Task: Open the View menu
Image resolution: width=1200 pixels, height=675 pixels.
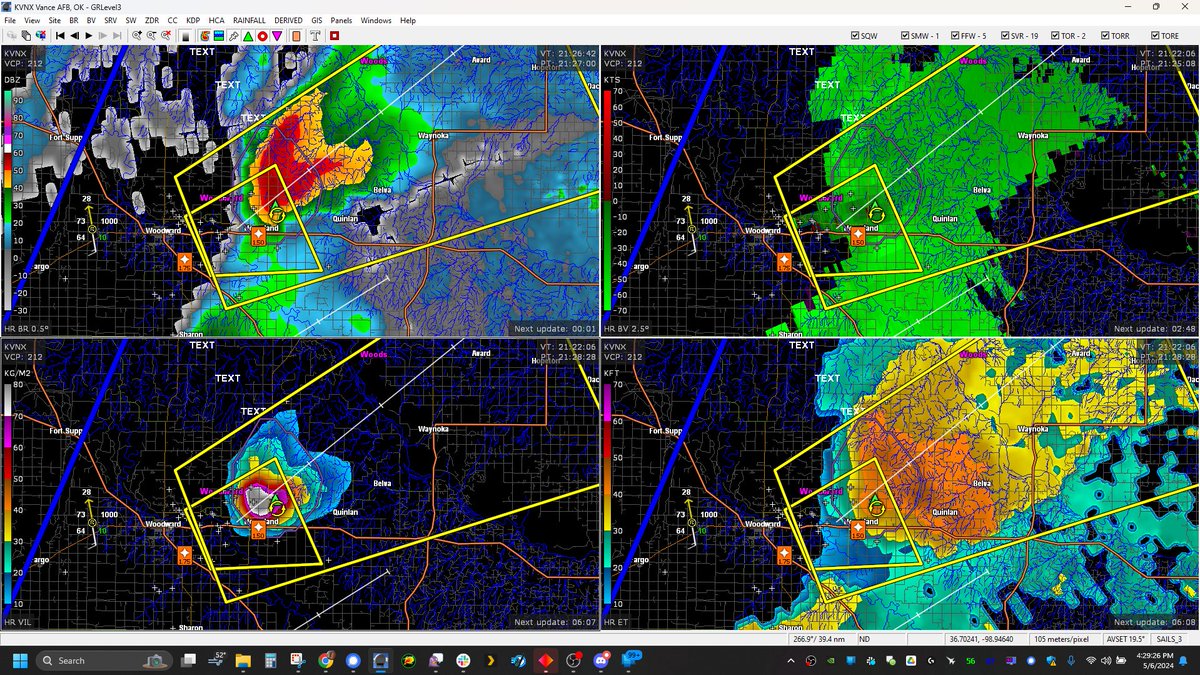Action: coord(33,20)
